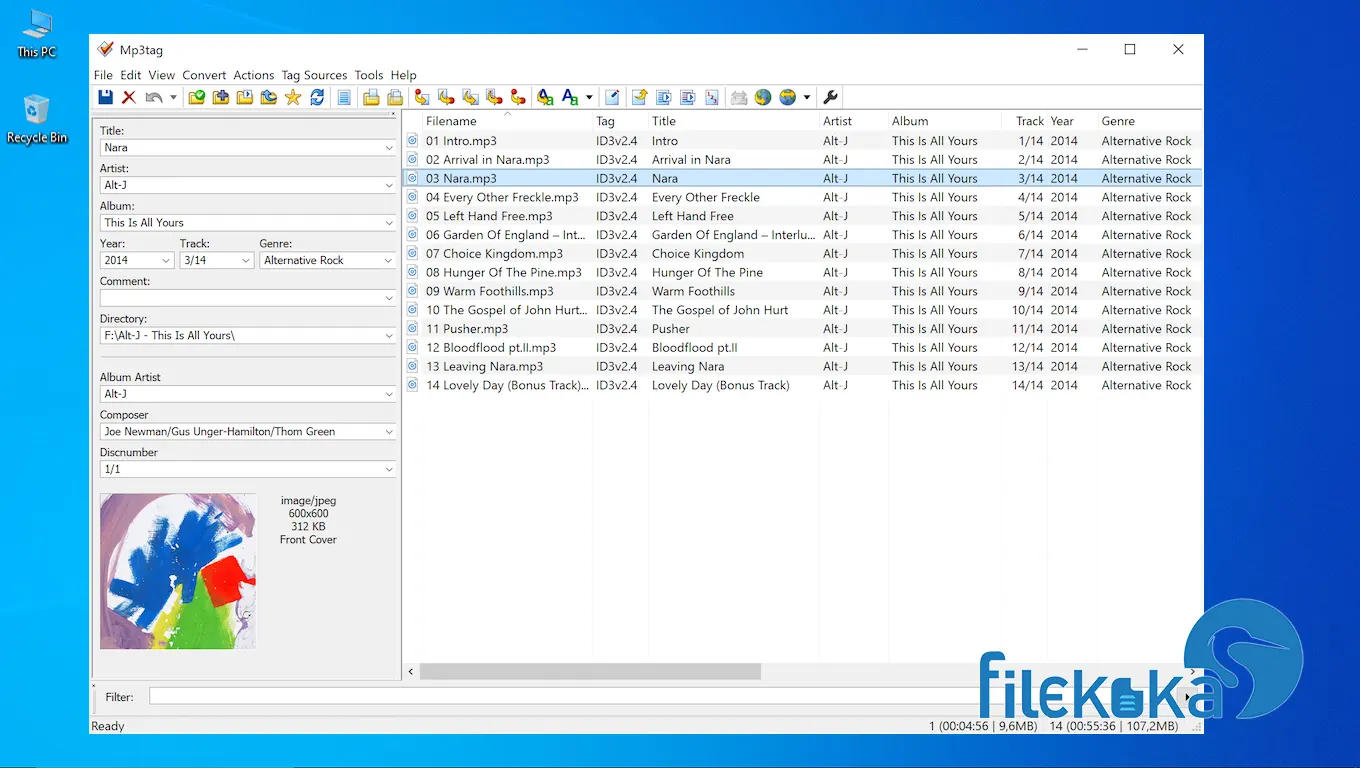1360x768 pixels.
Task: Export tags with the export arrow icon
Action: [x=639, y=97]
